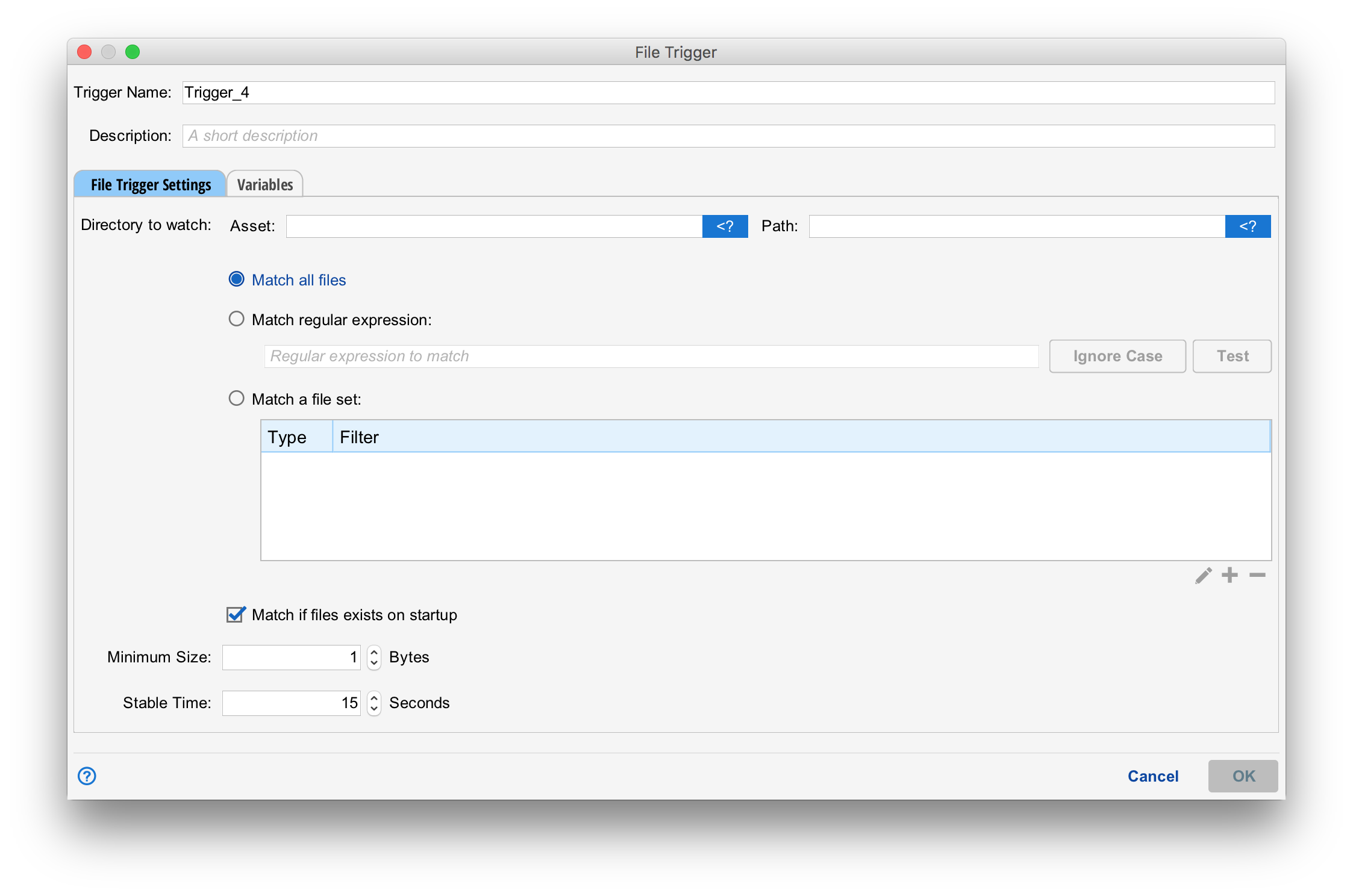Click the OK button
1353x896 pixels.
click(x=1243, y=776)
